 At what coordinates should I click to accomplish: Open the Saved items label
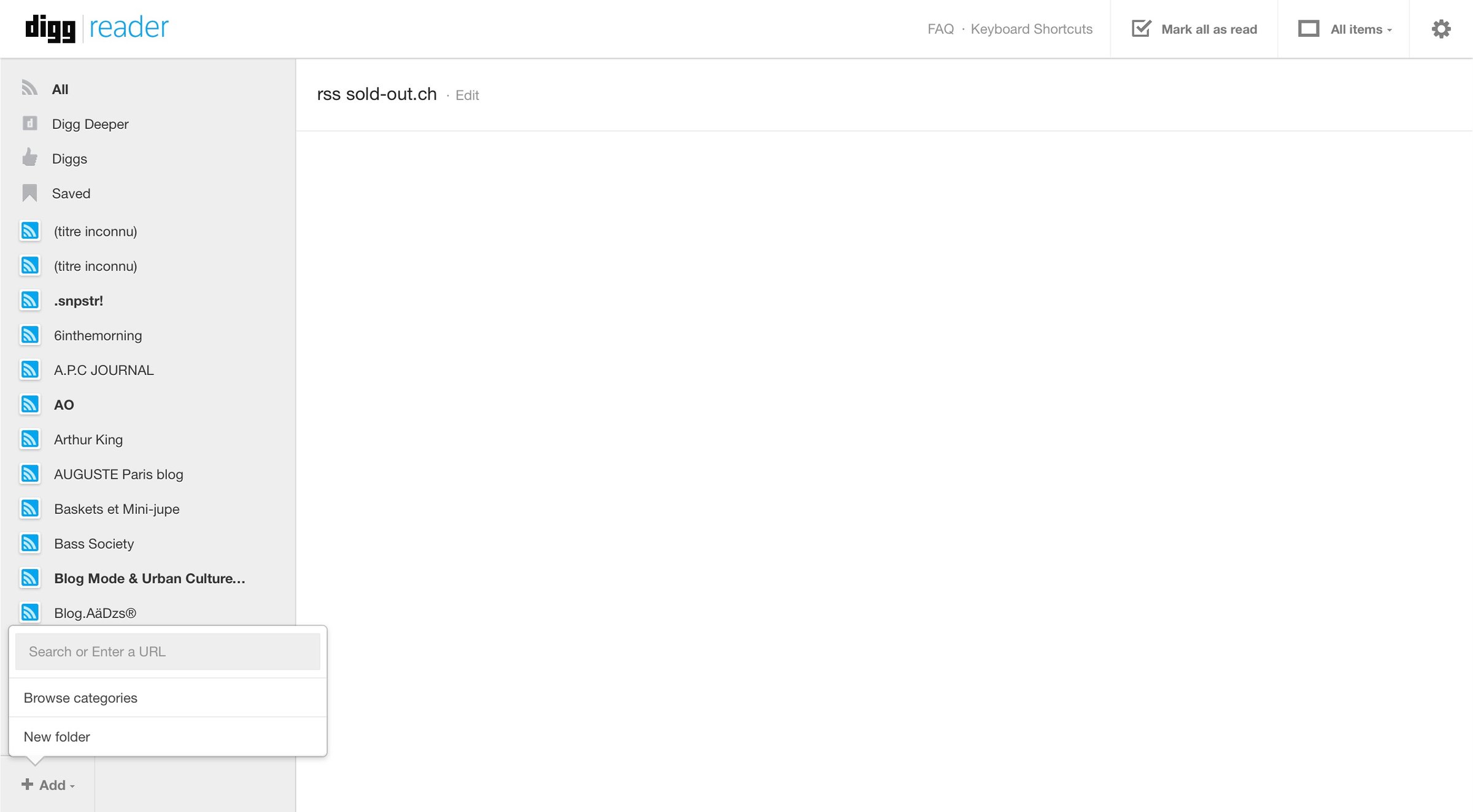(x=71, y=193)
